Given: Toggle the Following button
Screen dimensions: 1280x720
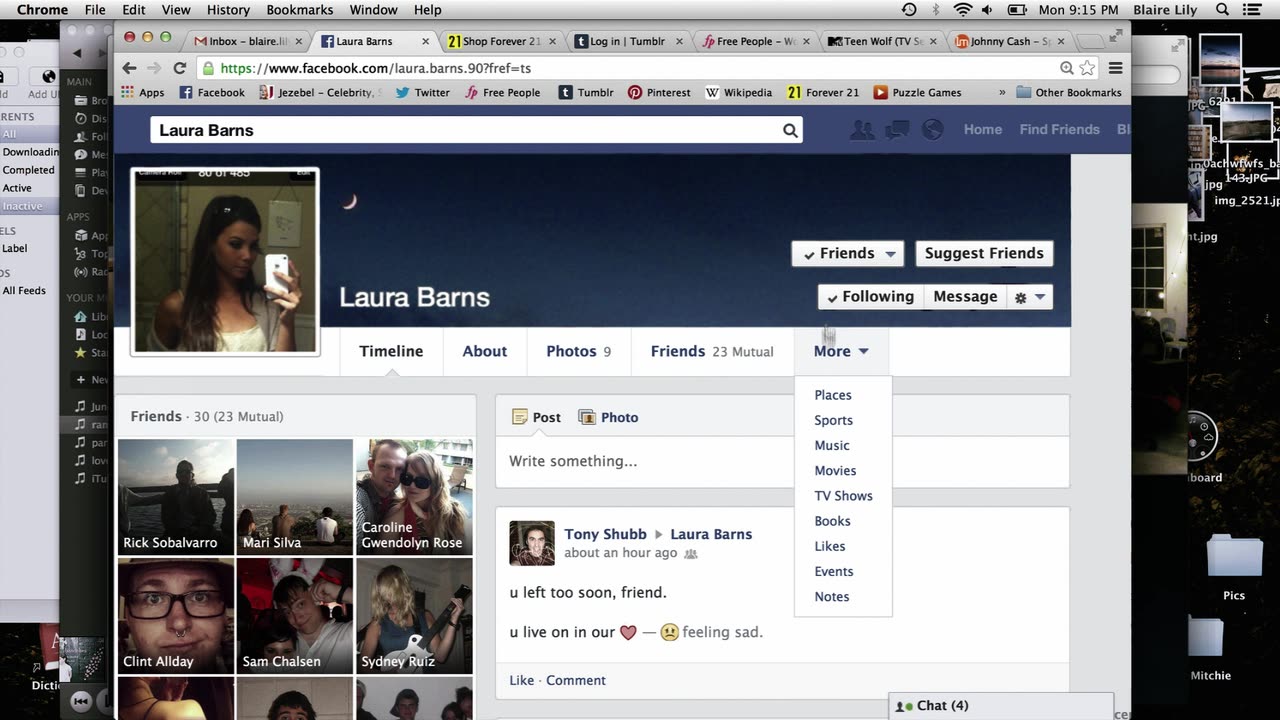Looking at the screenshot, I should point(870,296).
